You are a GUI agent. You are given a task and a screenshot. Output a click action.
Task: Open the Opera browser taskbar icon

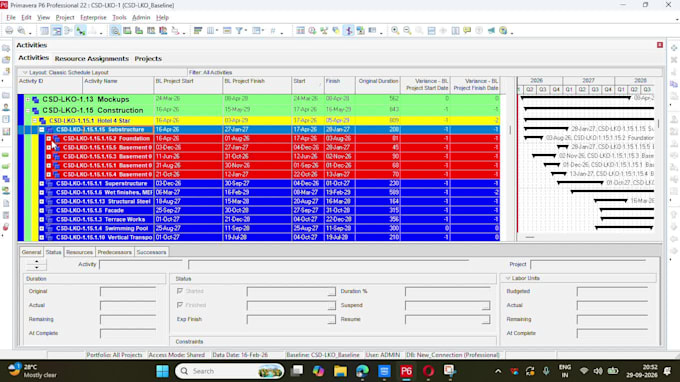pyautogui.click(x=428, y=371)
